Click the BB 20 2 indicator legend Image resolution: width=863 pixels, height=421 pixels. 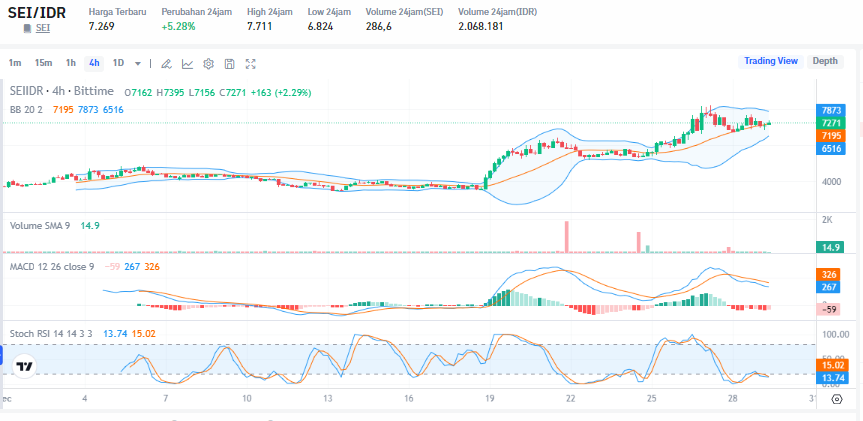(26, 110)
